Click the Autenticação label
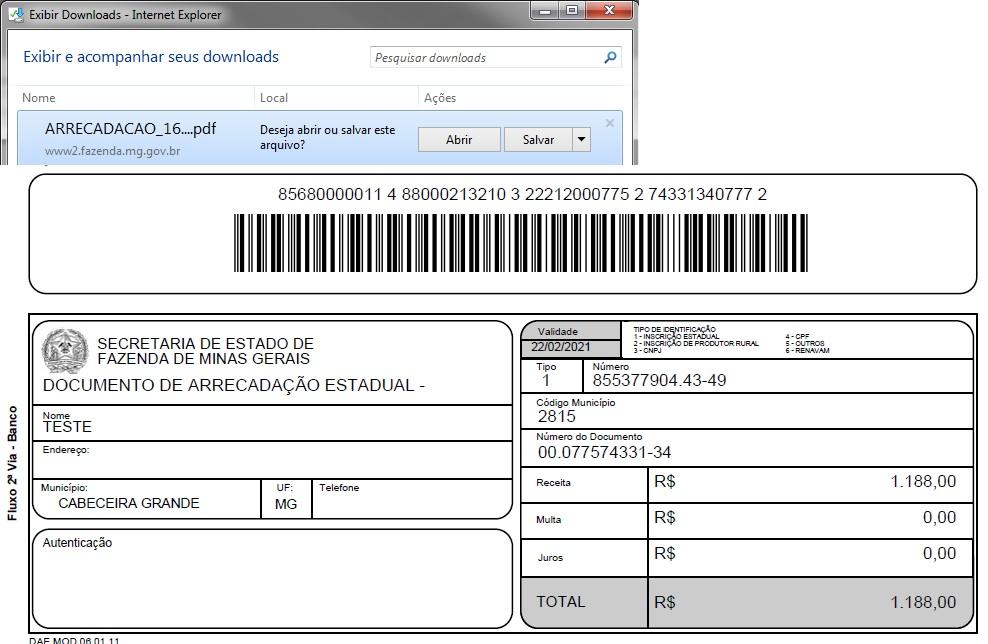 coord(77,543)
